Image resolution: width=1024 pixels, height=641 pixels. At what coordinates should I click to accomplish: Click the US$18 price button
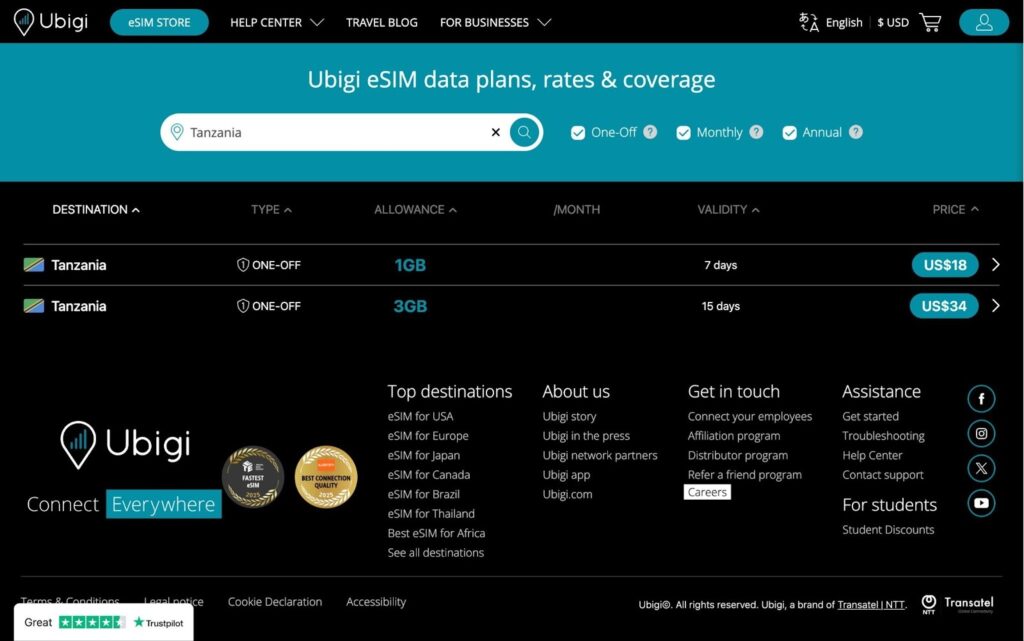pos(943,265)
